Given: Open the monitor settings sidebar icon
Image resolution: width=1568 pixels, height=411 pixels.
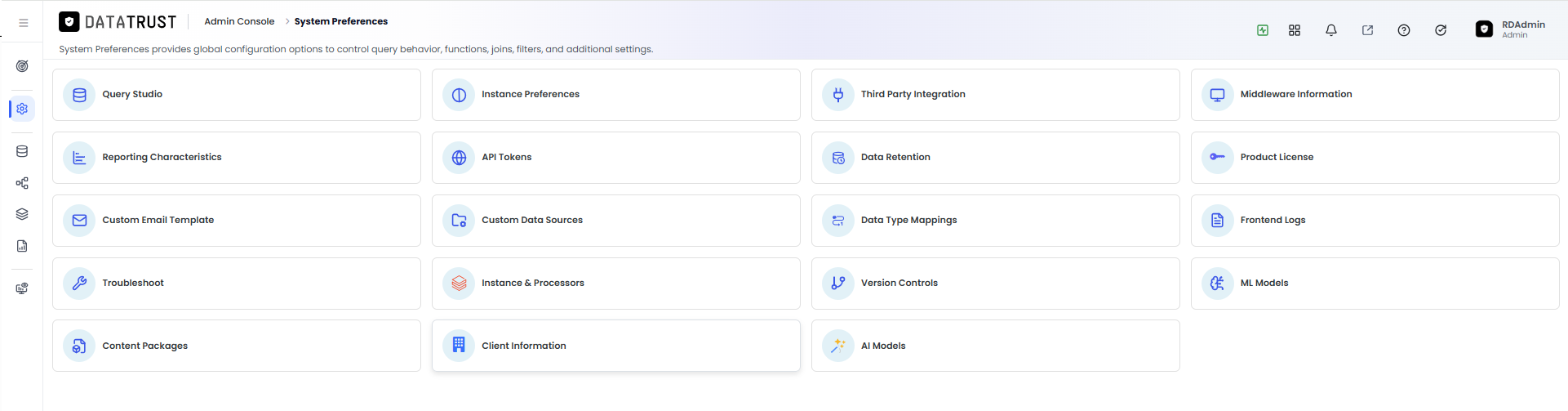Looking at the screenshot, I should 22,288.
